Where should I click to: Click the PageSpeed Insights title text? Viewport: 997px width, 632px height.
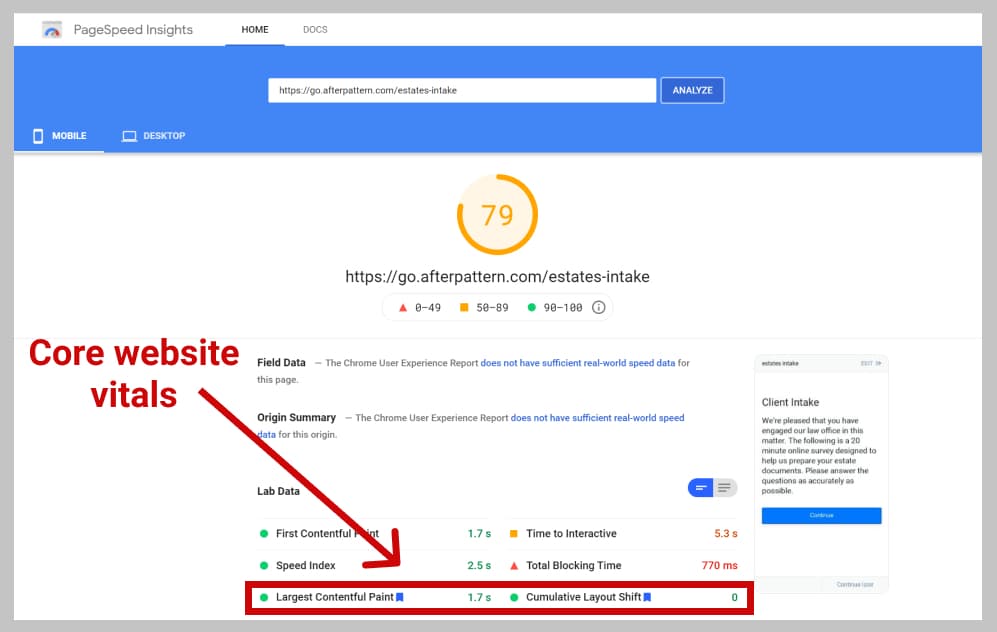[x=133, y=29]
